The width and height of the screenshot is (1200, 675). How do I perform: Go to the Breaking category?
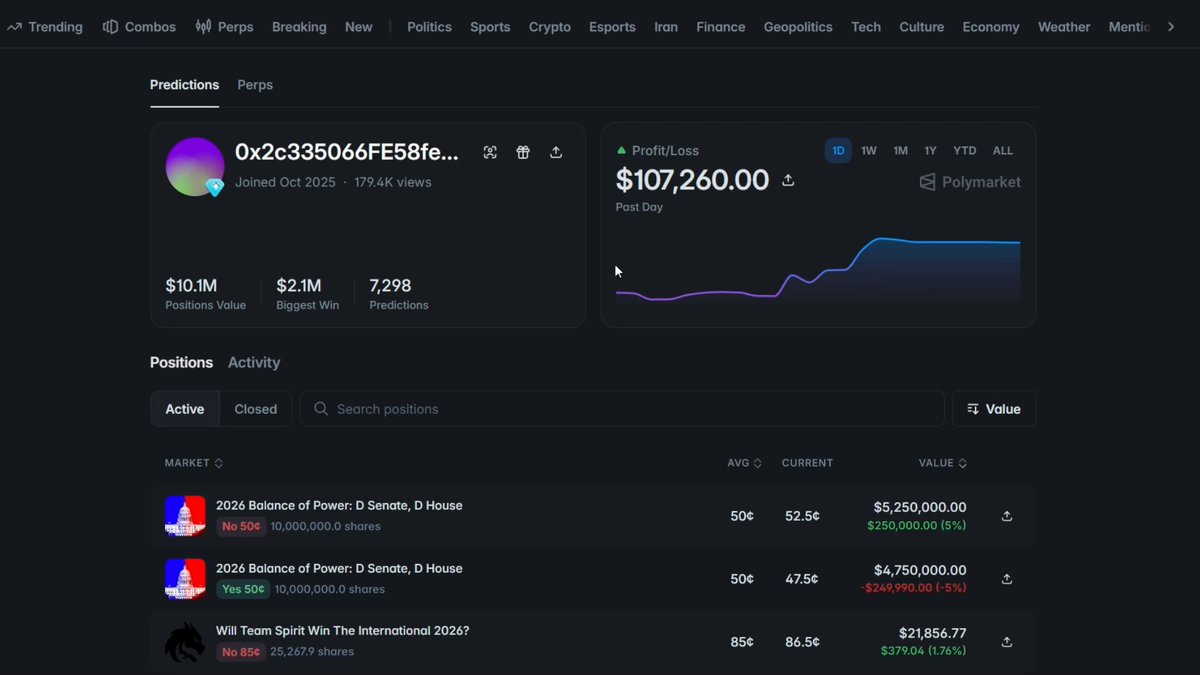click(x=299, y=27)
